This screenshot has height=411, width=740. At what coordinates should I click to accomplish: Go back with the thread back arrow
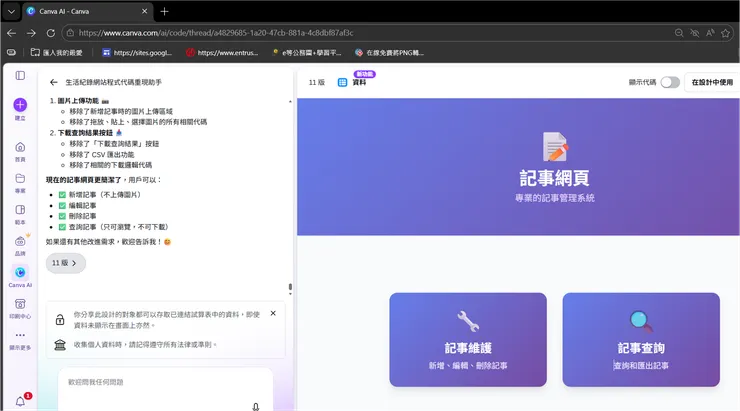pos(53,82)
